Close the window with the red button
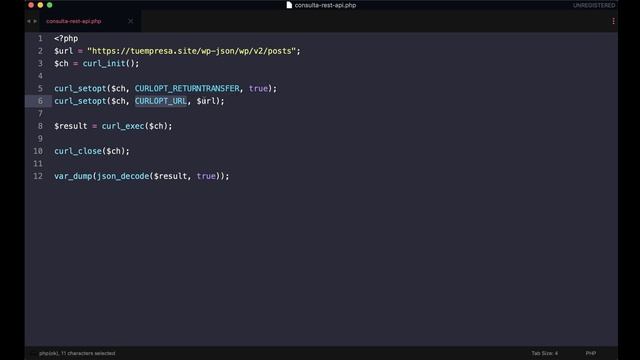 pos(31,5)
